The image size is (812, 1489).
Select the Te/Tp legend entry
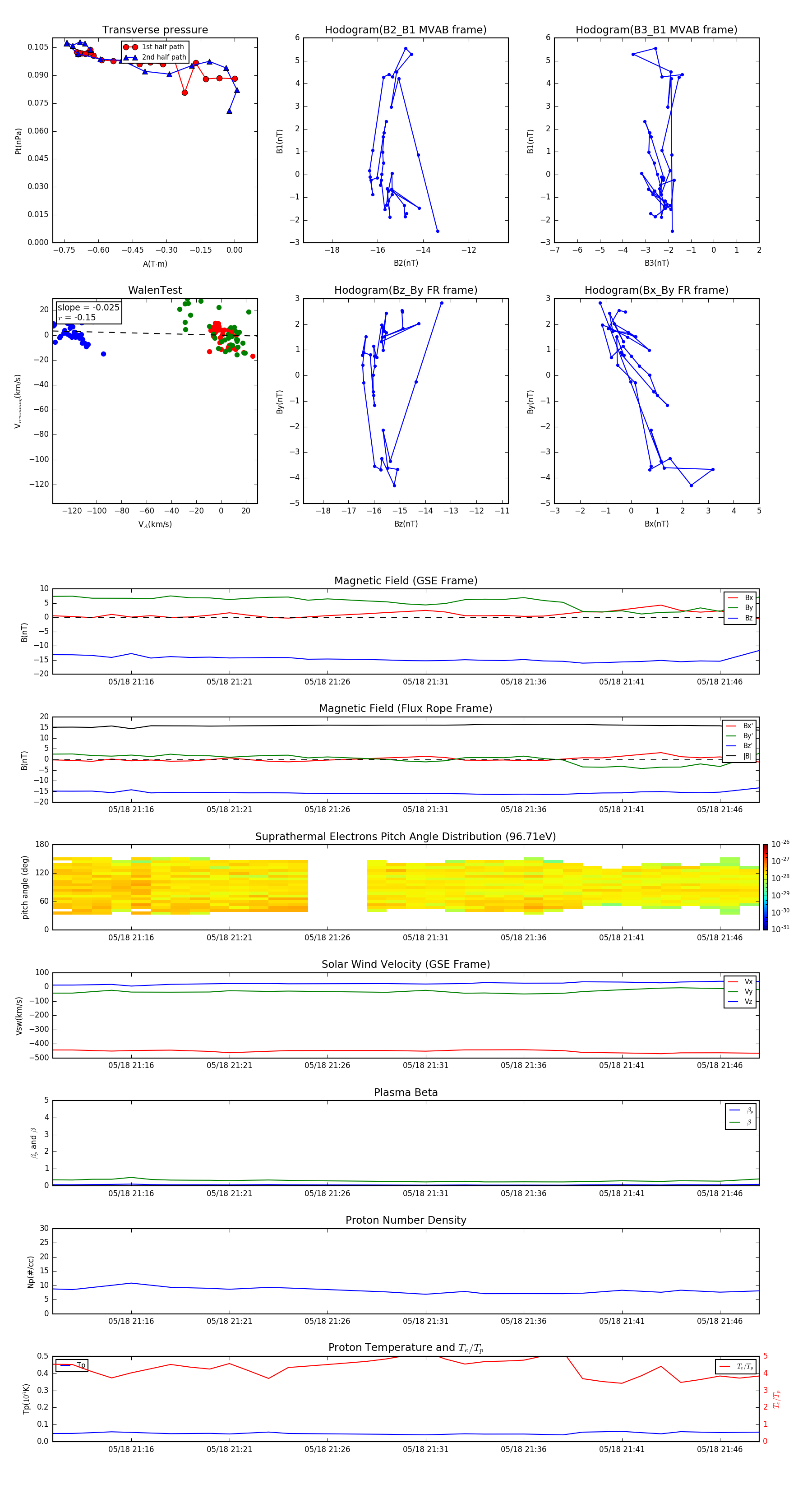click(x=736, y=1366)
